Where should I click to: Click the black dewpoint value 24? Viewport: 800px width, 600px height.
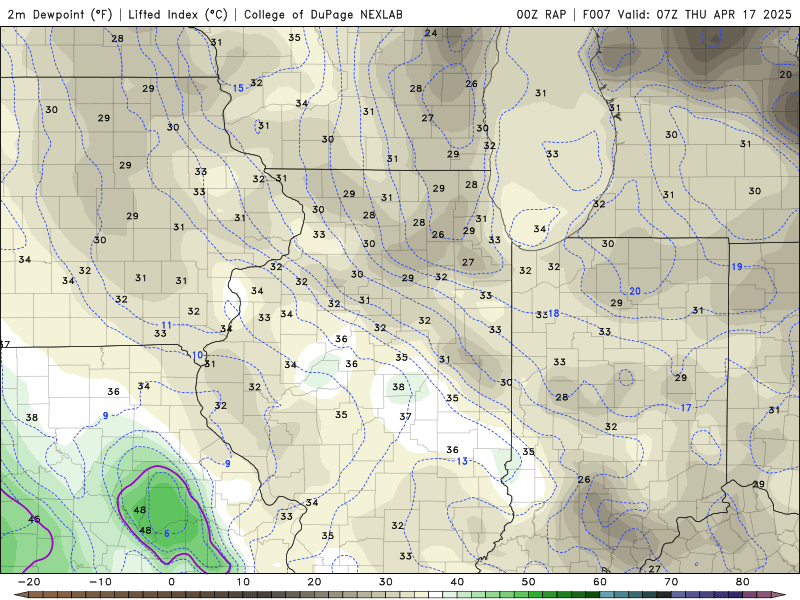coord(431,33)
